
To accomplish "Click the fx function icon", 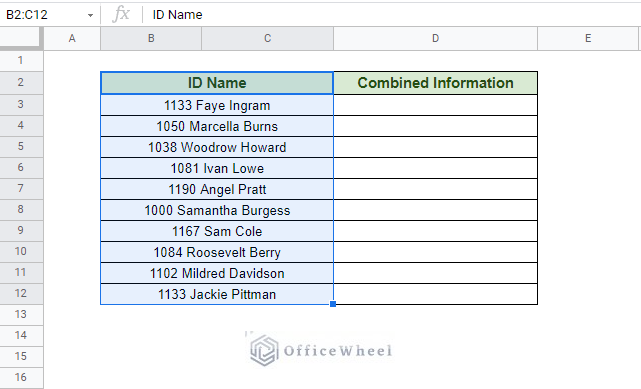I will [x=121, y=14].
